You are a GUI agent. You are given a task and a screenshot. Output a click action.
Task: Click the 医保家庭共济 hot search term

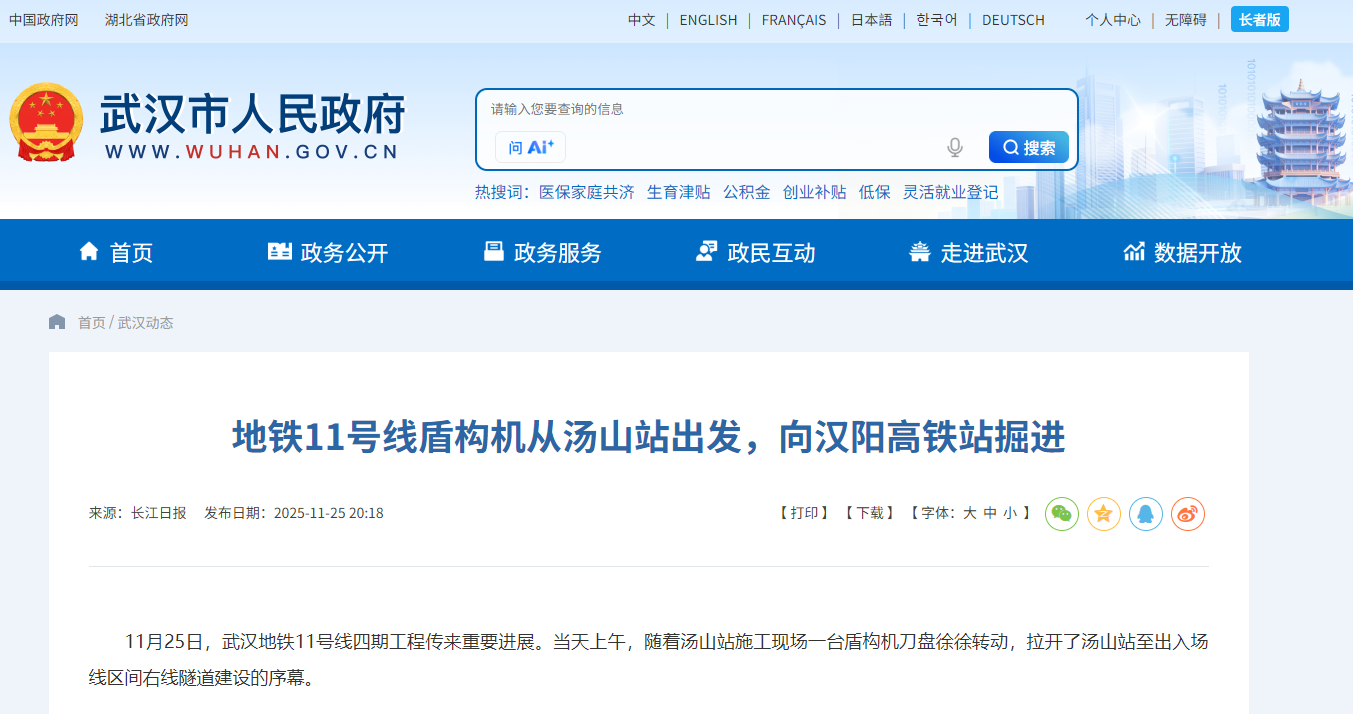pos(586,192)
